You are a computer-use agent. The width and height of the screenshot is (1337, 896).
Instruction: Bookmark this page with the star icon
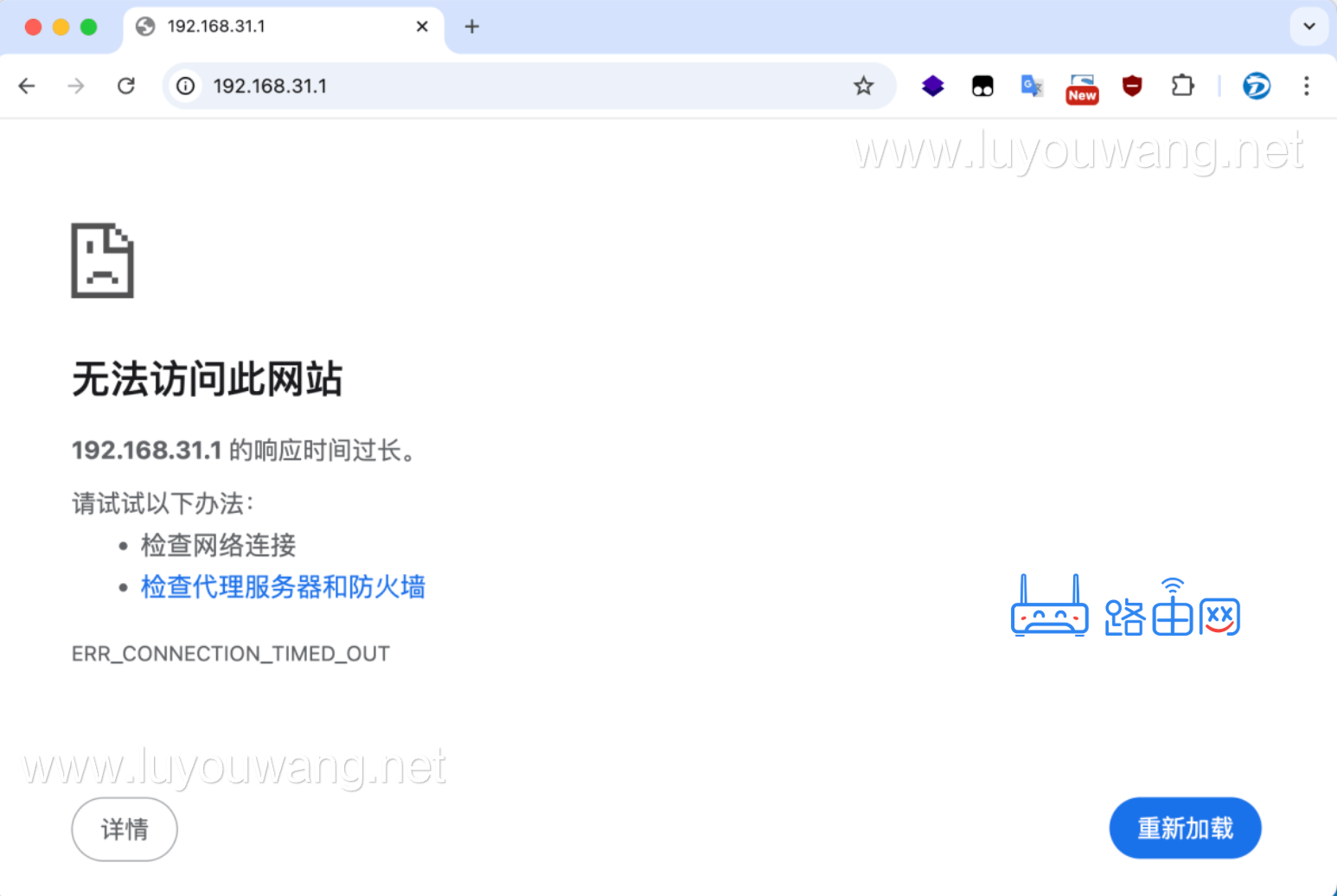863,86
